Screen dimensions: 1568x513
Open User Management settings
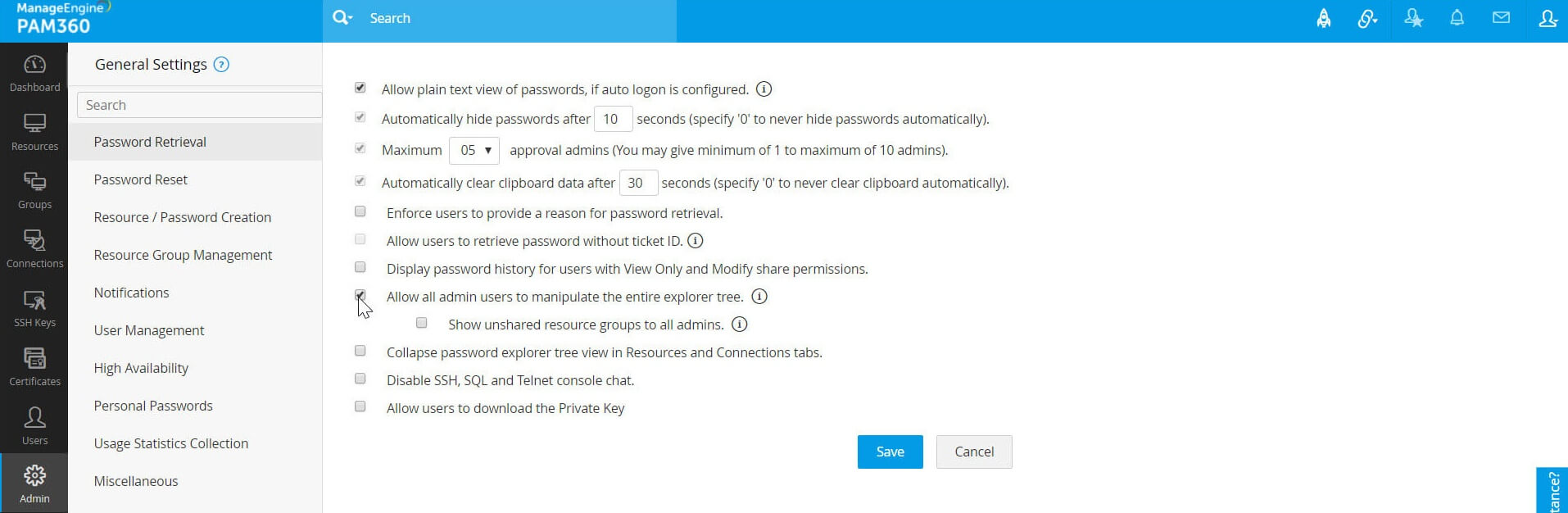pyautogui.click(x=149, y=330)
